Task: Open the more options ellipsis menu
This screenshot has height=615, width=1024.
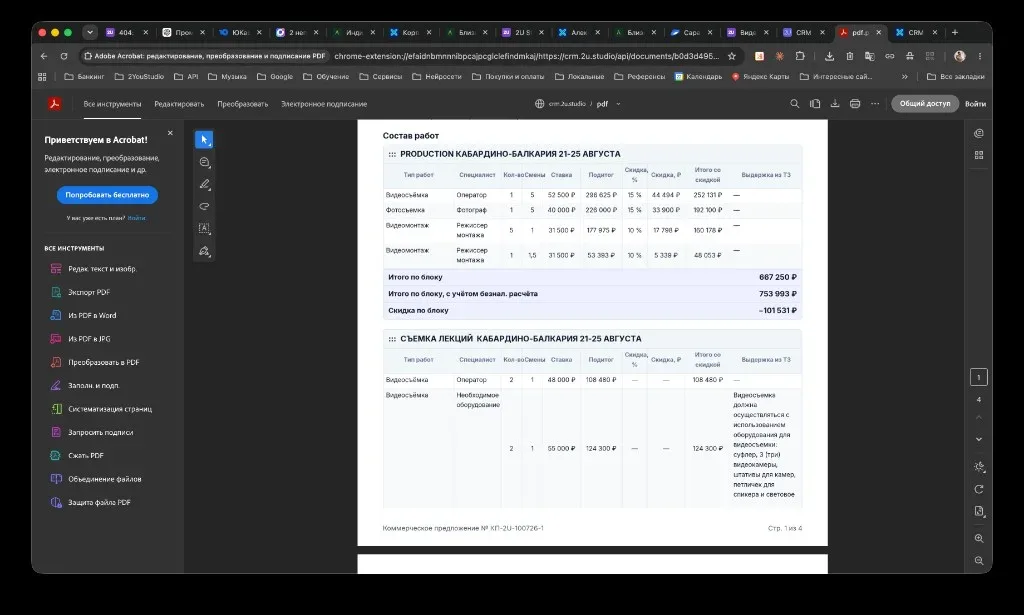Action: (x=875, y=104)
